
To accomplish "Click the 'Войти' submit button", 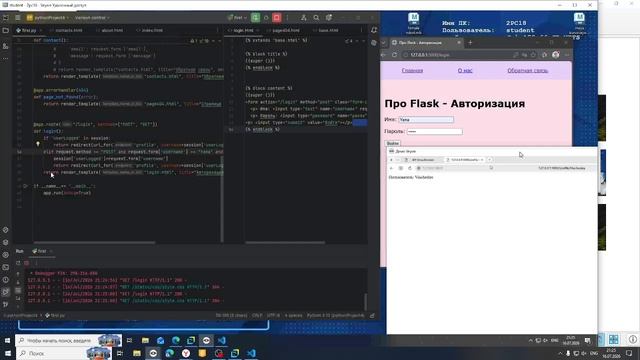I will click(x=393, y=143).
